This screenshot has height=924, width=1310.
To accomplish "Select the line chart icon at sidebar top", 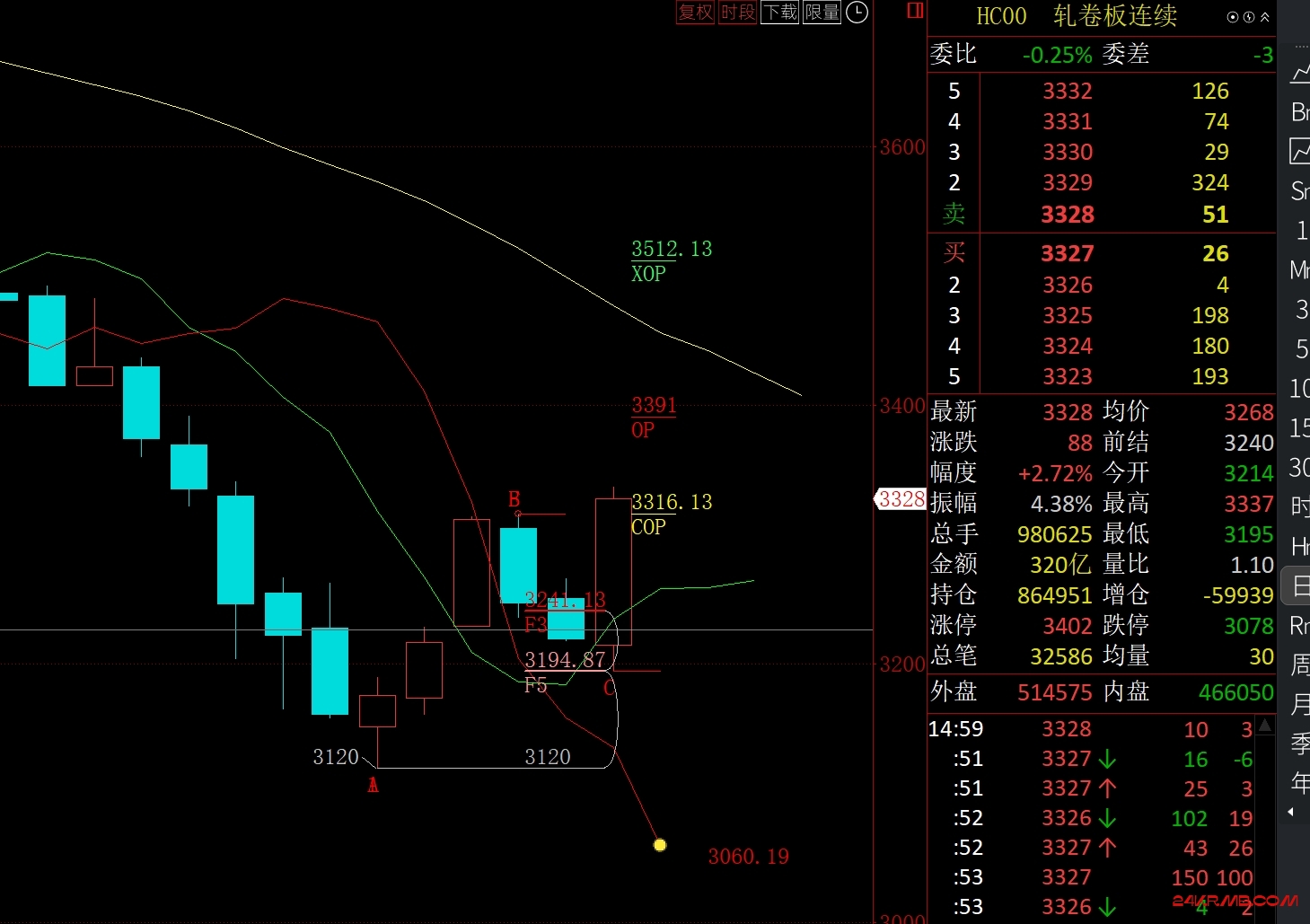I will (x=1300, y=73).
